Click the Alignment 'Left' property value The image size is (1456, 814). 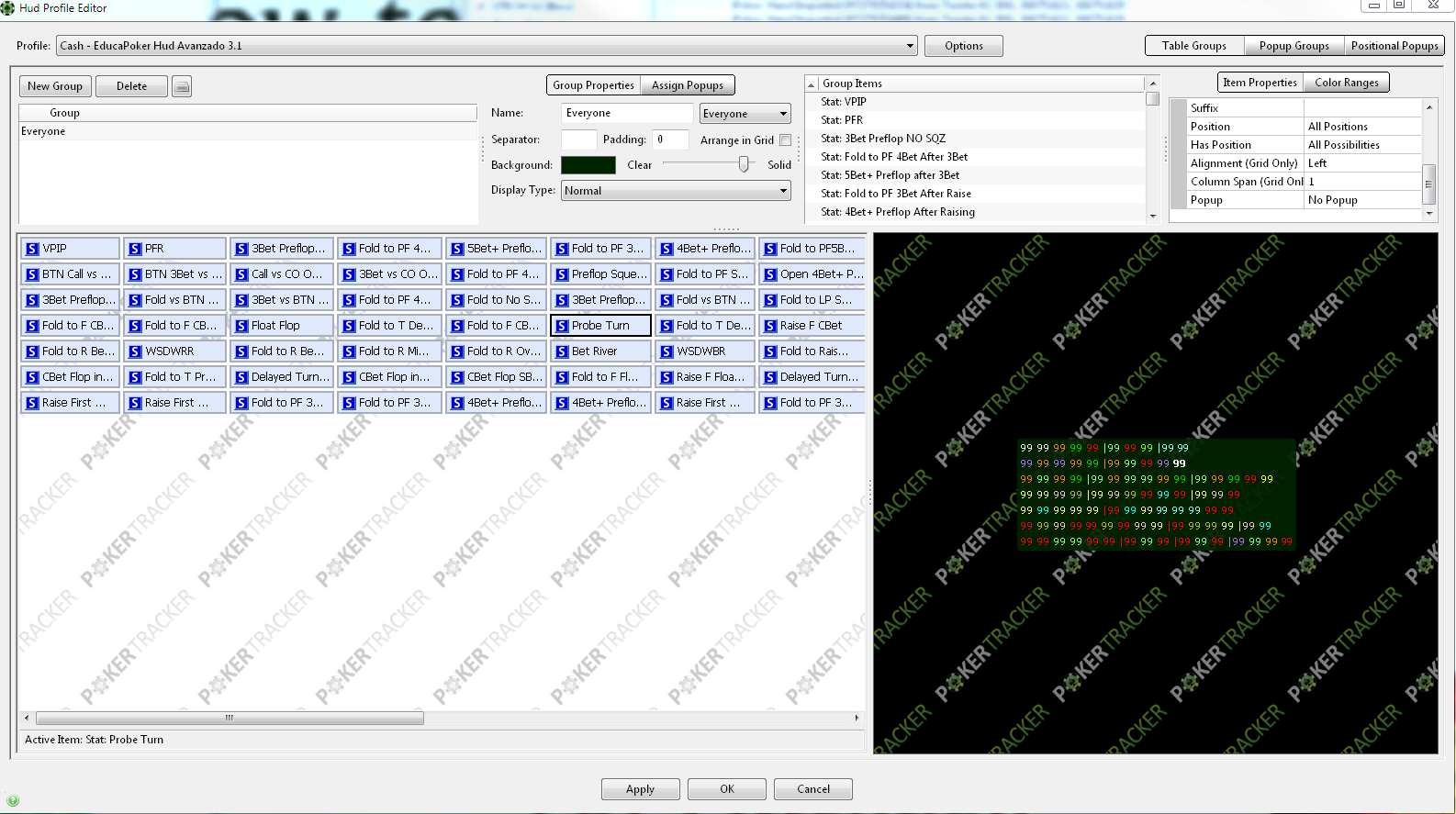1362,163
